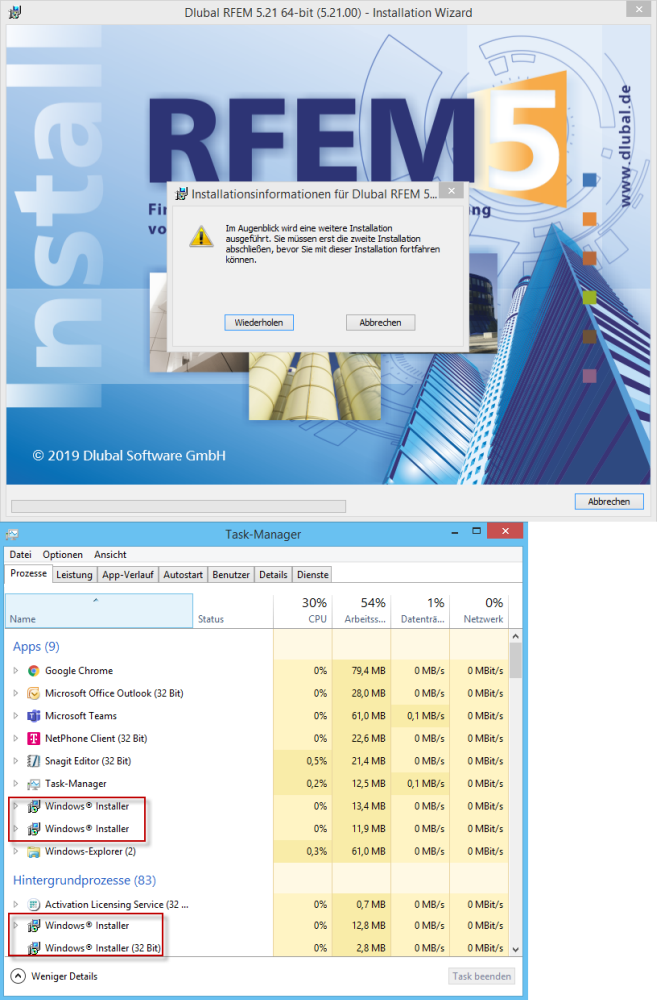
Task: Click the Weniger Details link
Action: click(x=64, y=976)
